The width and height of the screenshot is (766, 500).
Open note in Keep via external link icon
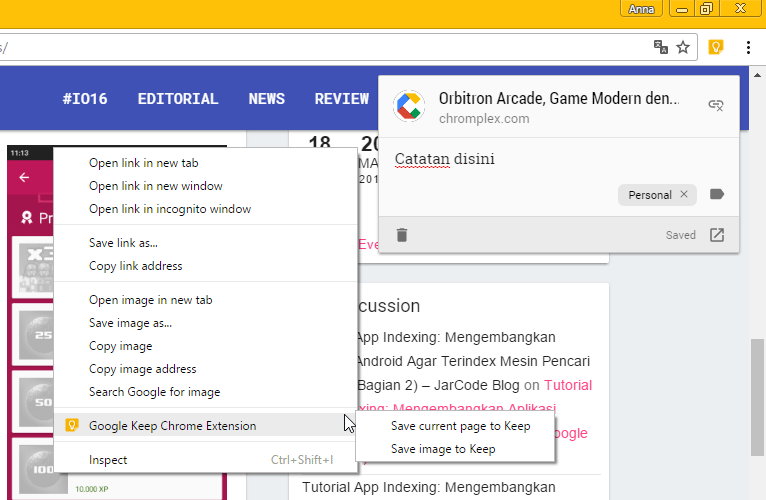717,235
